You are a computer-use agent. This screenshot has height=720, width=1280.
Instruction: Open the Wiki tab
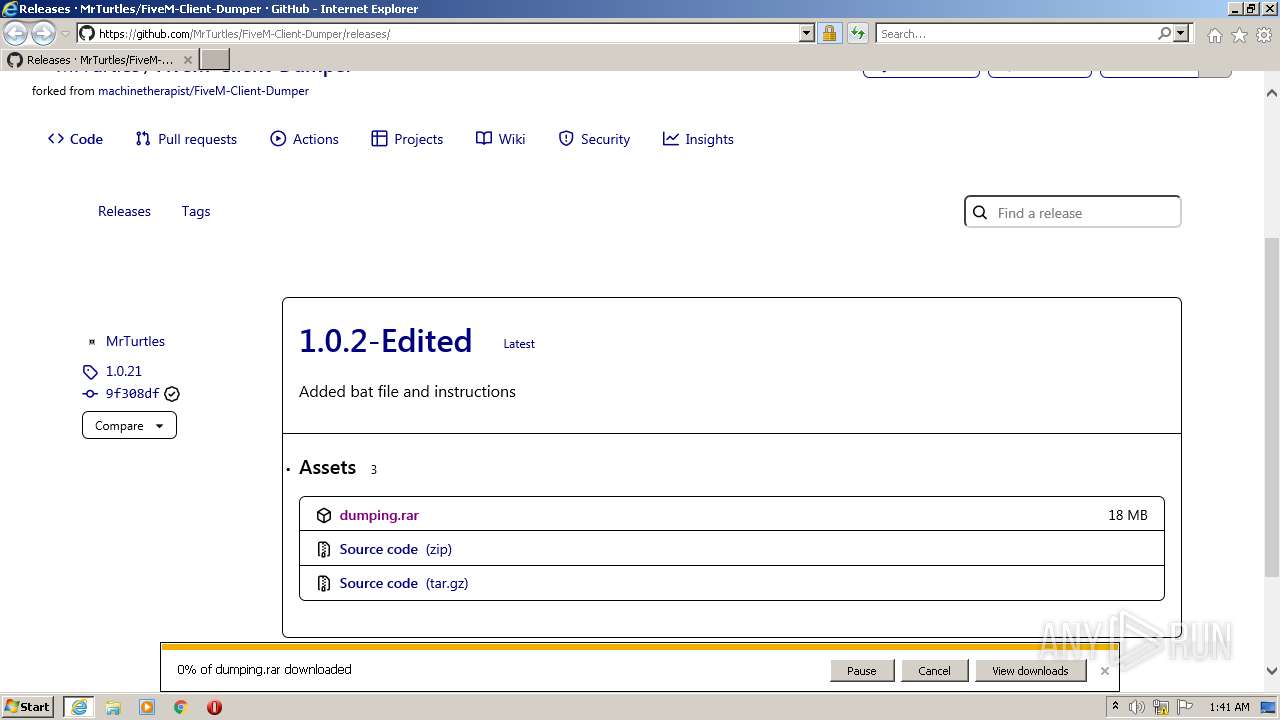tap(500, 139)
